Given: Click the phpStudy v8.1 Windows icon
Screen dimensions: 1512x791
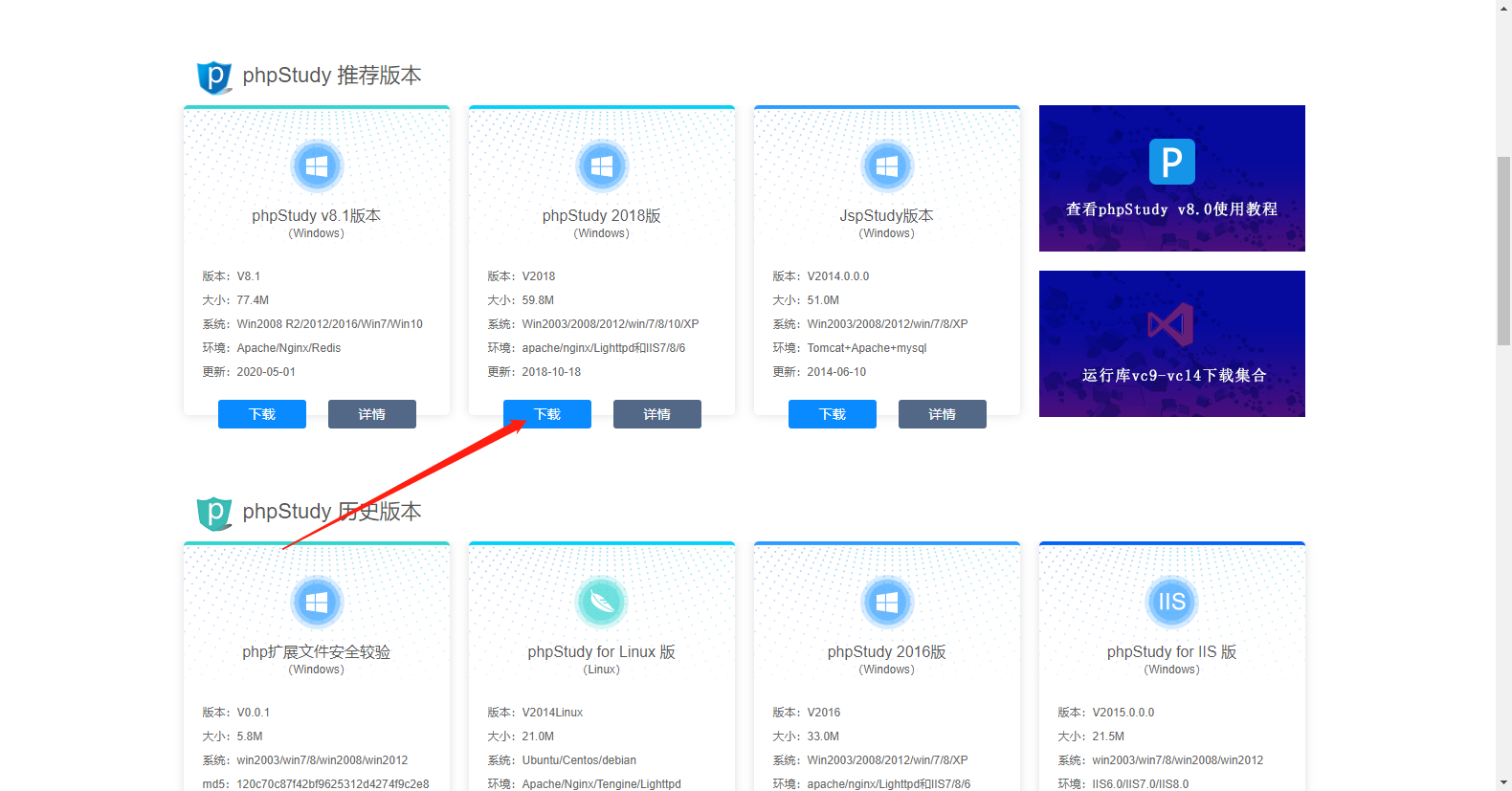Looking at the screenshot, I should (317, 166).
